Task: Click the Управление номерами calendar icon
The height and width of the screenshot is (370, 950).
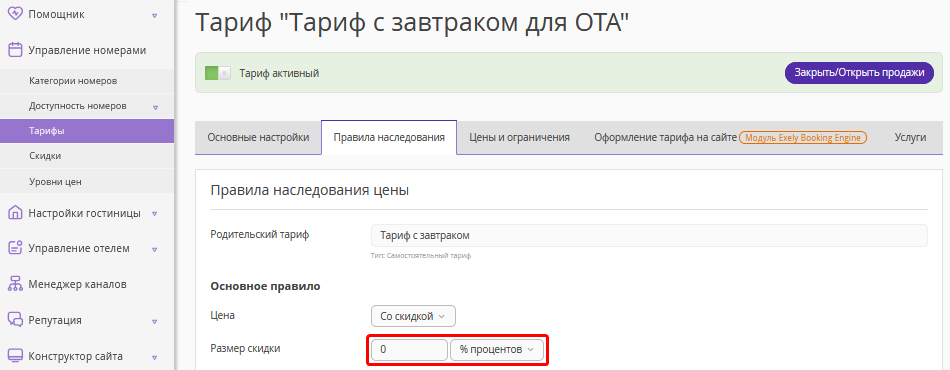Action: [15, 50]
